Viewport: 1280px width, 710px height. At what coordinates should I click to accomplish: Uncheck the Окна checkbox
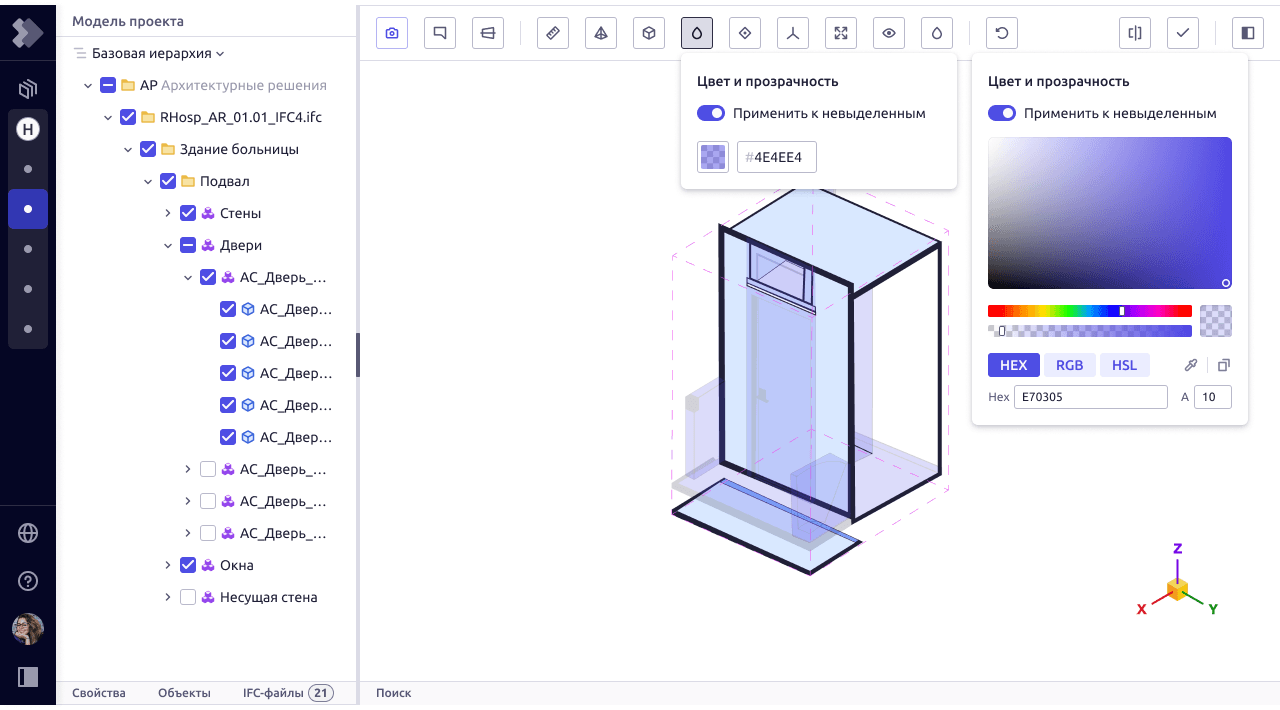[188, 565]
